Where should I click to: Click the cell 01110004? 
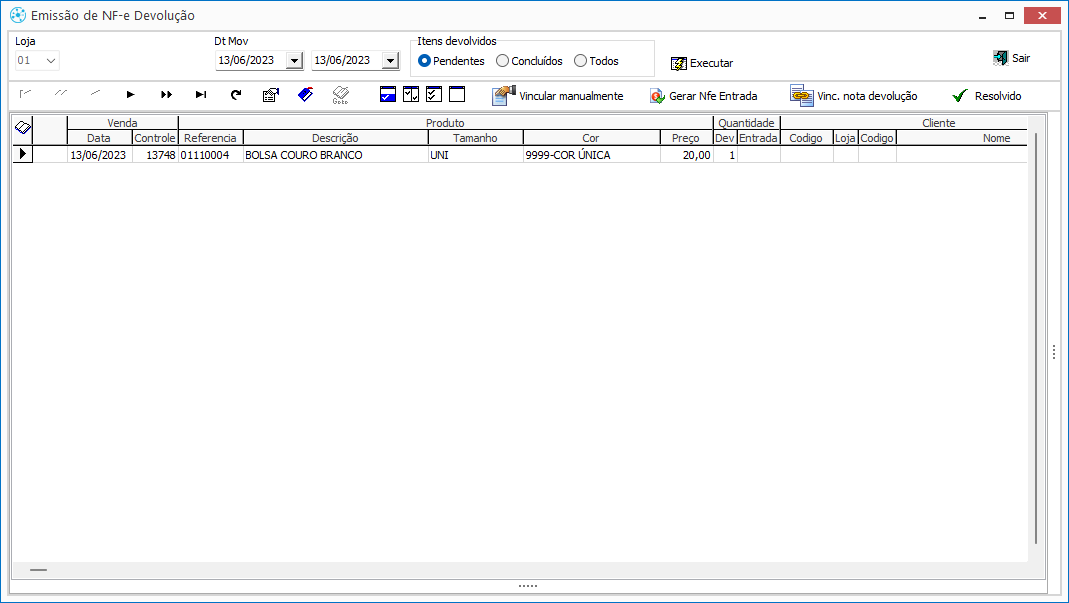tap(211, 155)
